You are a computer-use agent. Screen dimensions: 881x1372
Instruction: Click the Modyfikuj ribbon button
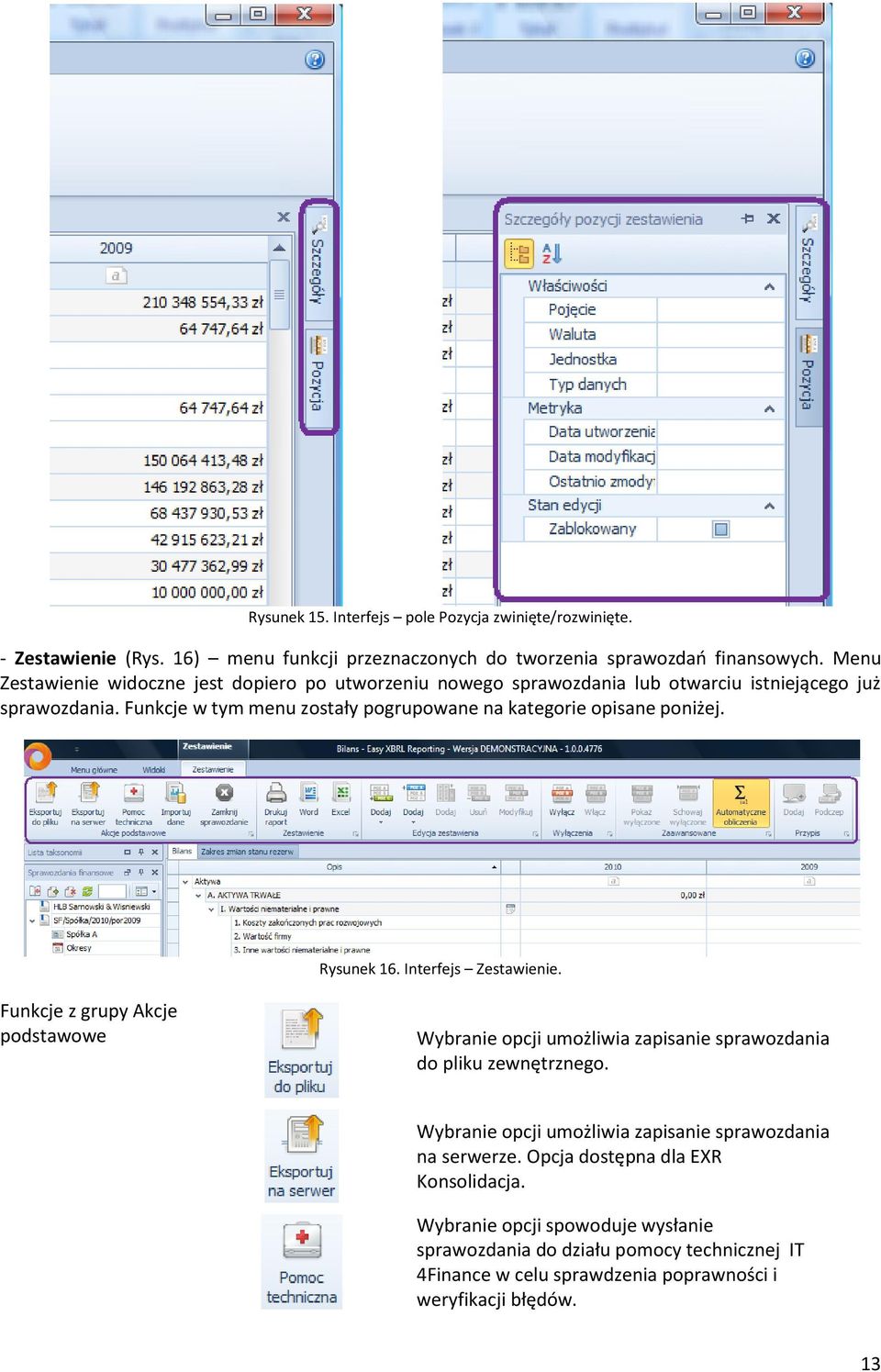(x=516, y=799)
